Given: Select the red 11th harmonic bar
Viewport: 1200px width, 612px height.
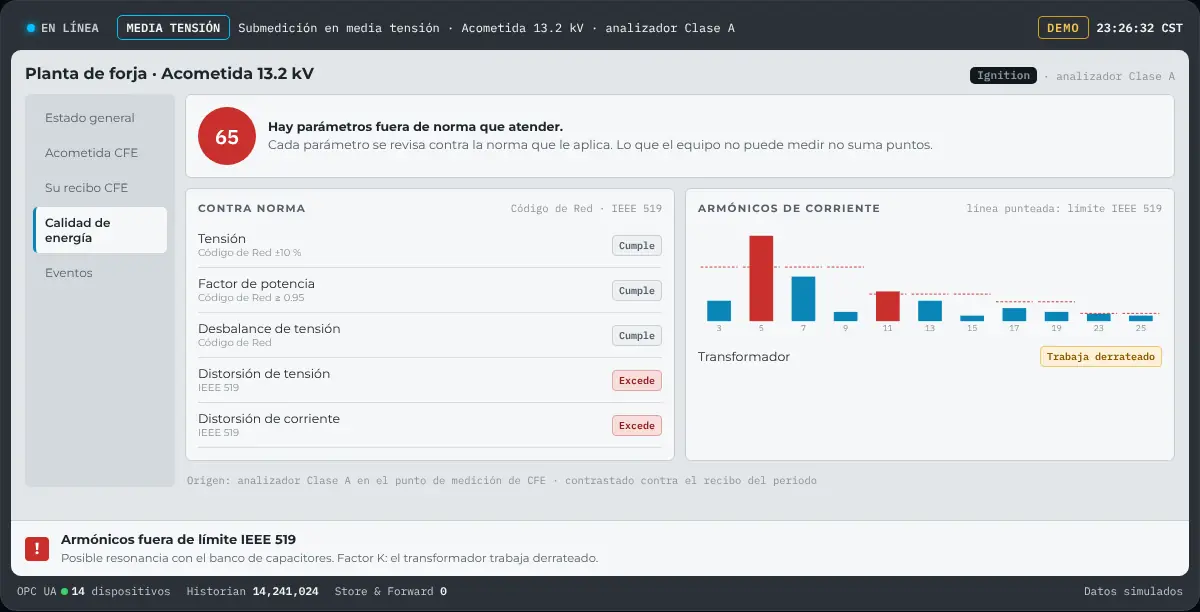Looking at the screenshot, I should (x=887, y=306).
